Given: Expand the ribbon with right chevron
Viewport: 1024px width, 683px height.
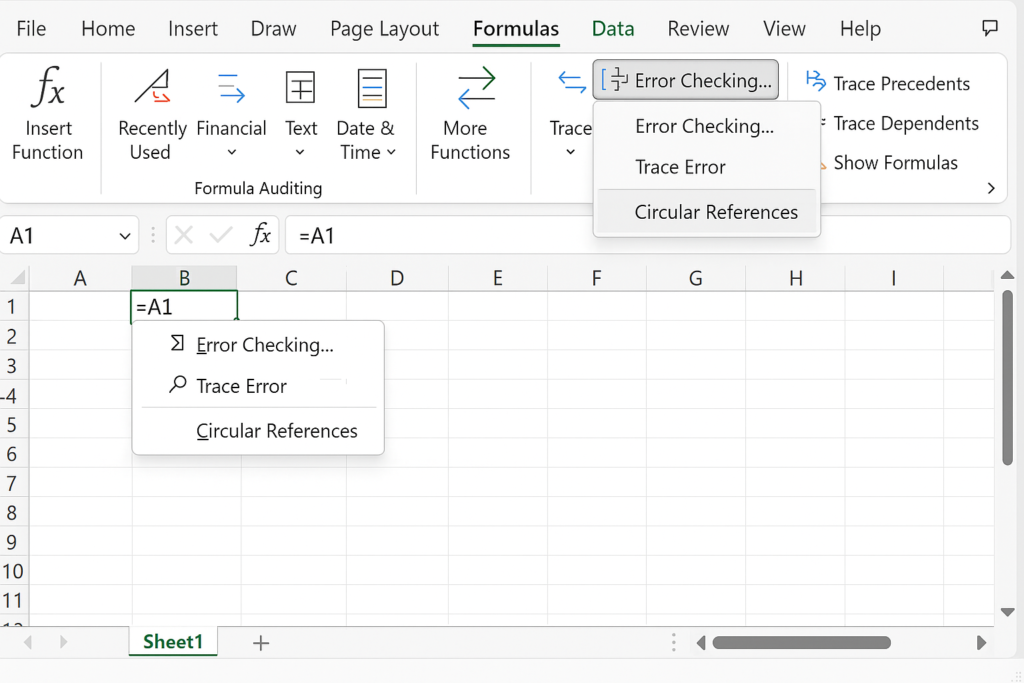Looking at the screenshot, I should [991, 188].
